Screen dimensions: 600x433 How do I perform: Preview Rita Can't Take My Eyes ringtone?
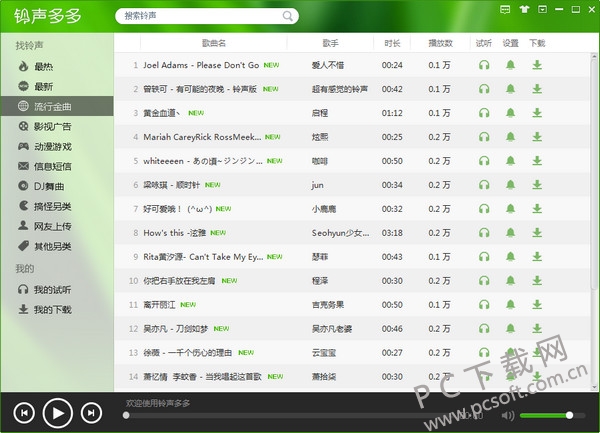[484, 257]
